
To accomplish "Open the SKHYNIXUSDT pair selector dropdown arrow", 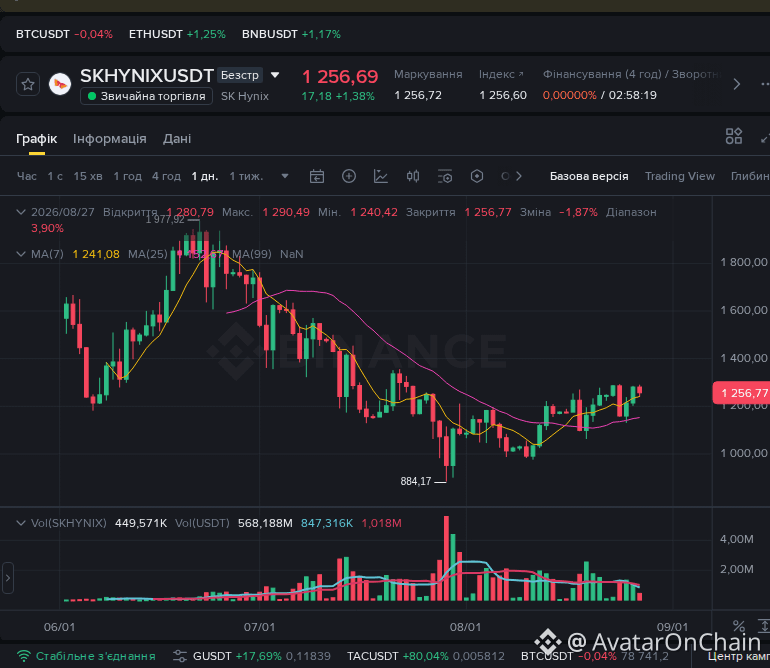I will coord(275,75).
